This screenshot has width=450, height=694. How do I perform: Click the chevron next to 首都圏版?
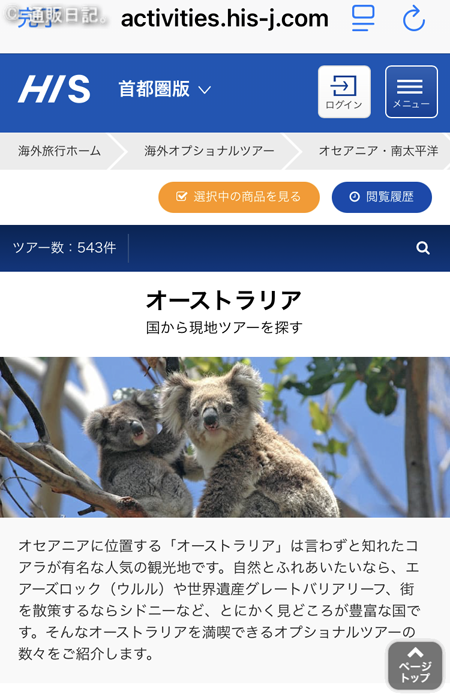[204, 90]
